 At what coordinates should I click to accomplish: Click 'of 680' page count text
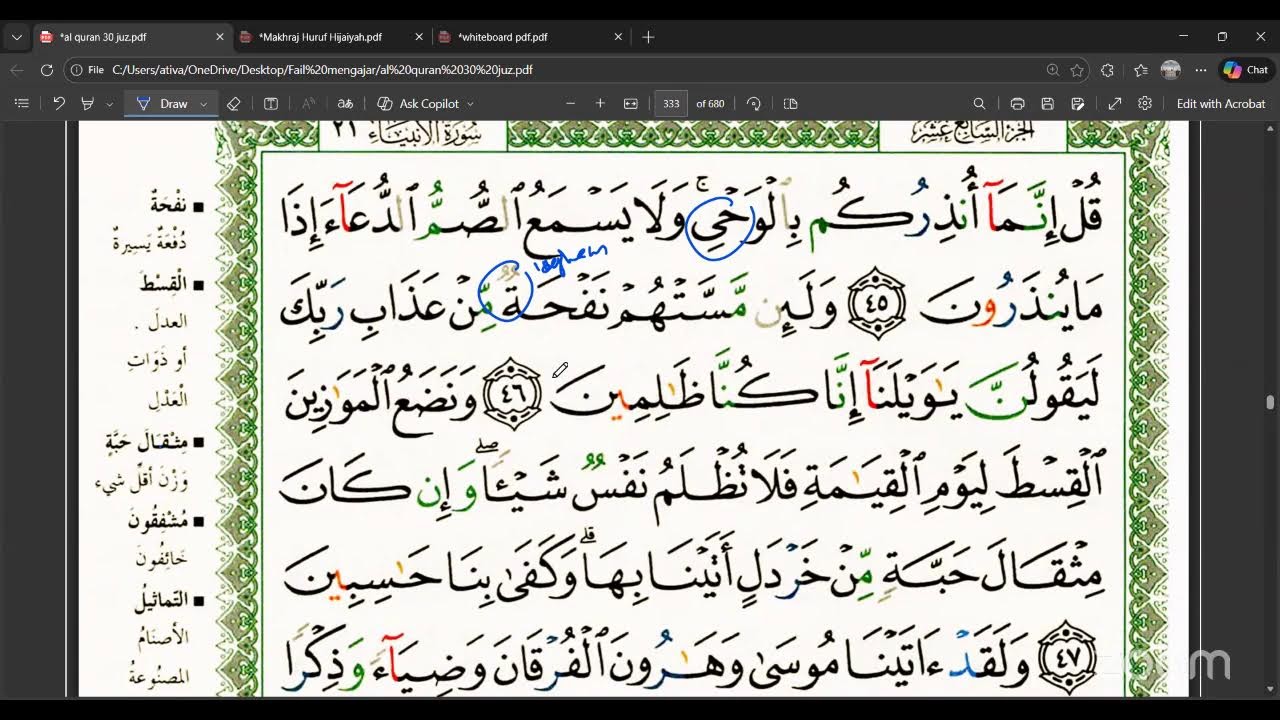click(x=710, y=103)
